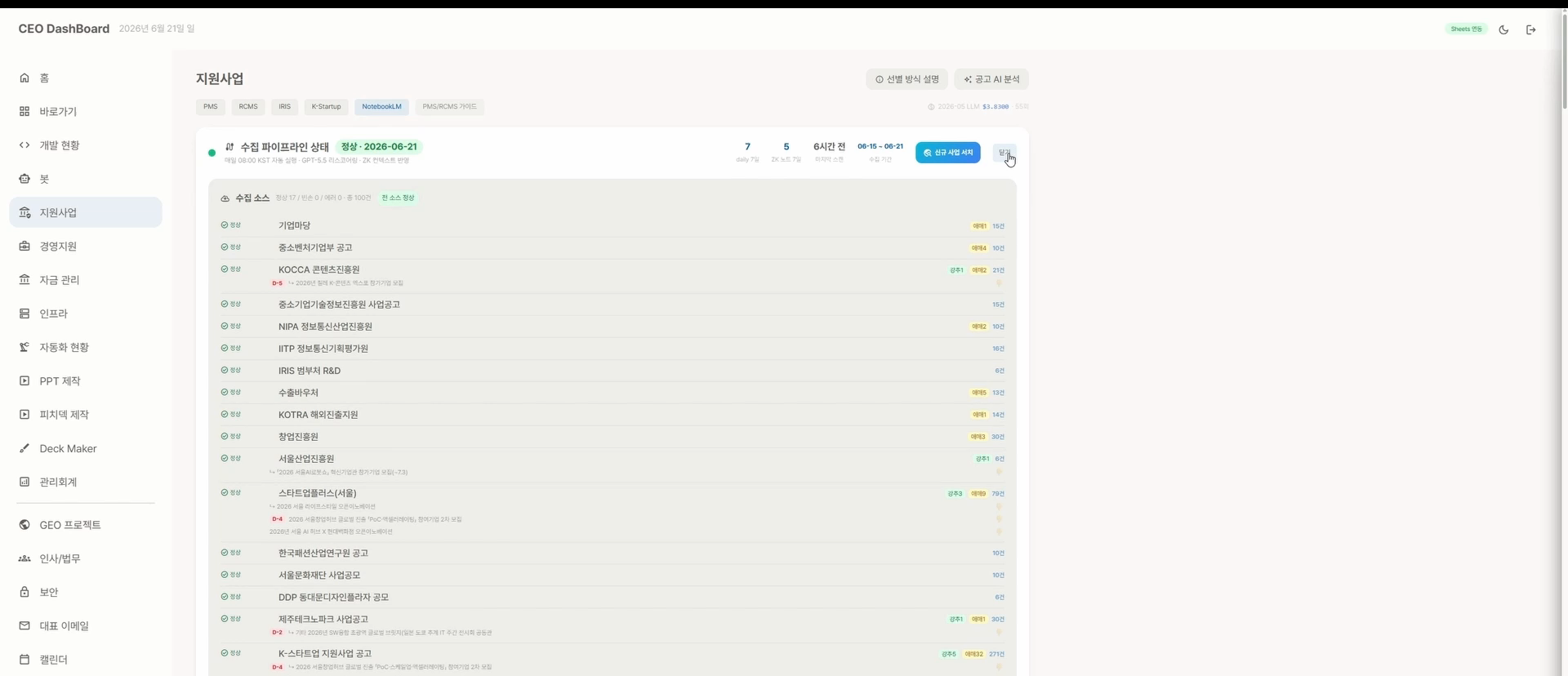
Task: Switch to the K-Startup tab
Action: 326,107
